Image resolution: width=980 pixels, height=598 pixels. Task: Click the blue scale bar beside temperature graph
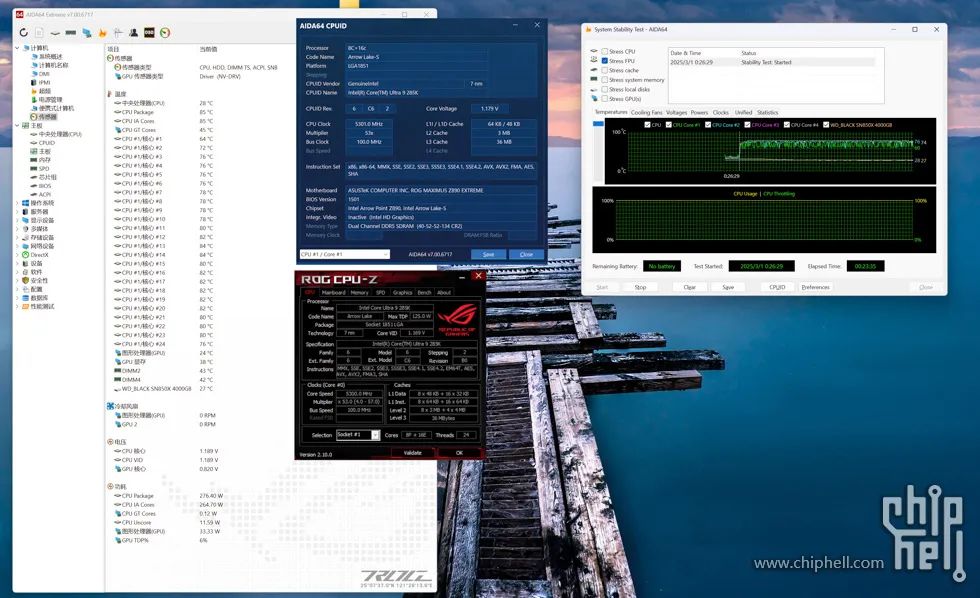(x=598, y=124)
